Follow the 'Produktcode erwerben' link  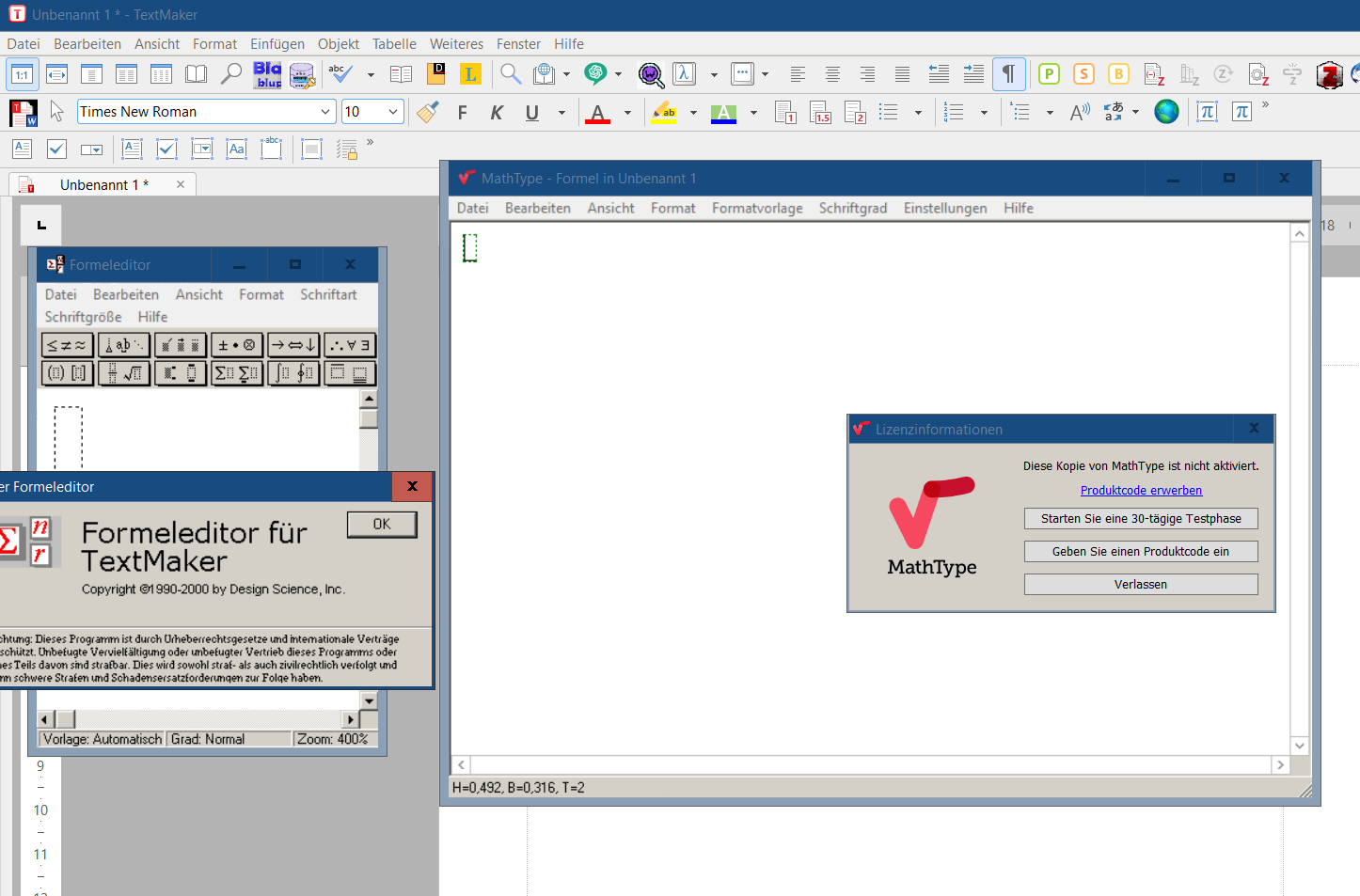pyautogui.click(x=1140, y=491)
